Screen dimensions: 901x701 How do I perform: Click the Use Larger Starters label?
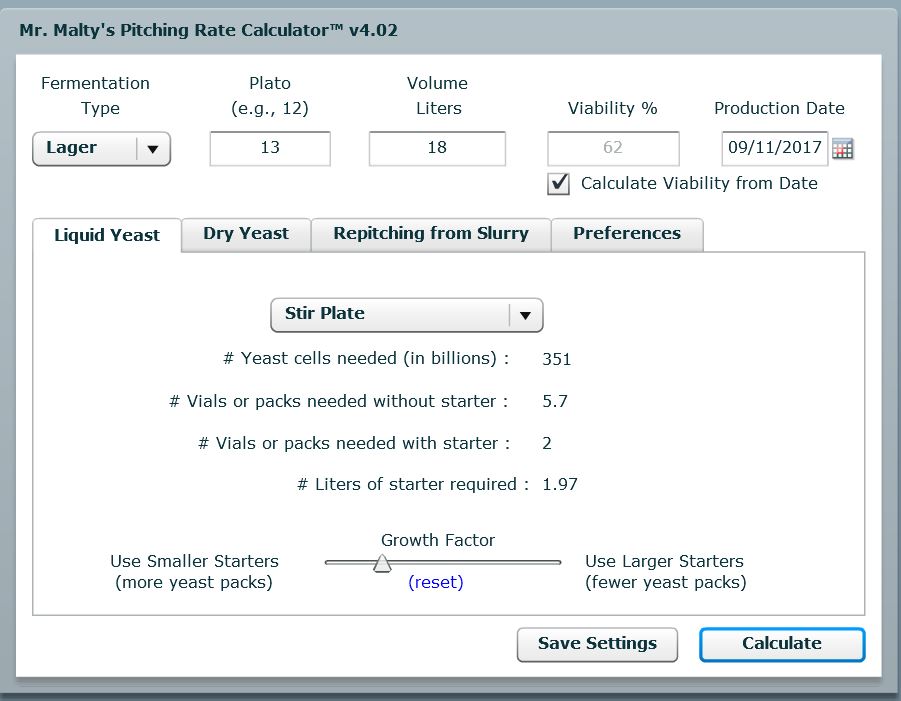(665, 562)
